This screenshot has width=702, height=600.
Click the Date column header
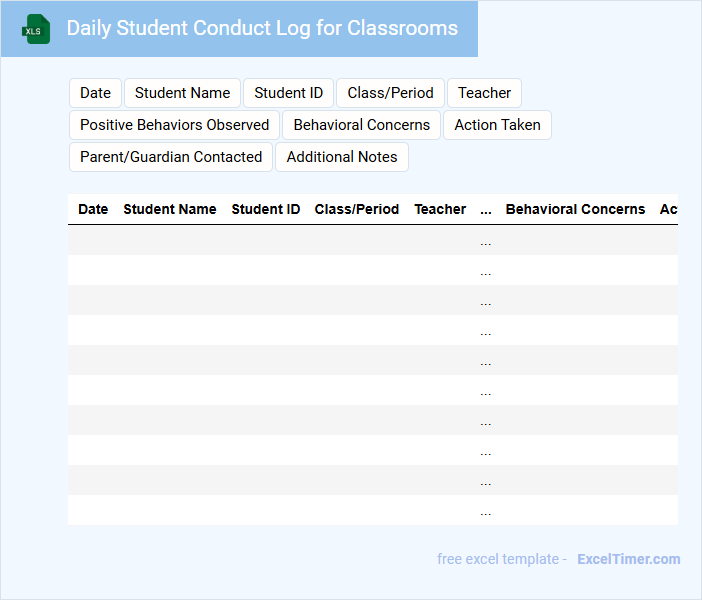(x=93, y=209)
